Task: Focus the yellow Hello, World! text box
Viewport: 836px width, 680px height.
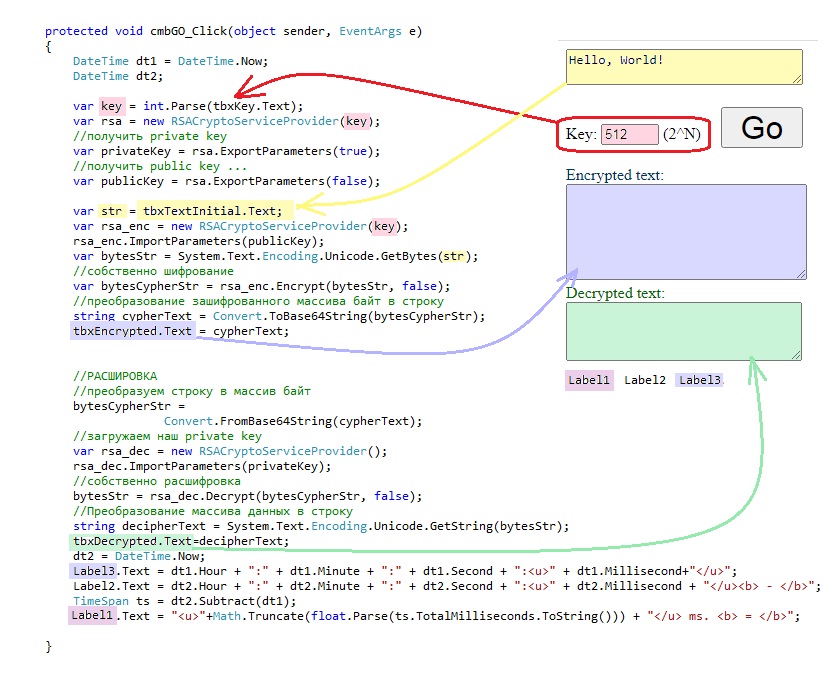Action: click(x=684, y=67)
